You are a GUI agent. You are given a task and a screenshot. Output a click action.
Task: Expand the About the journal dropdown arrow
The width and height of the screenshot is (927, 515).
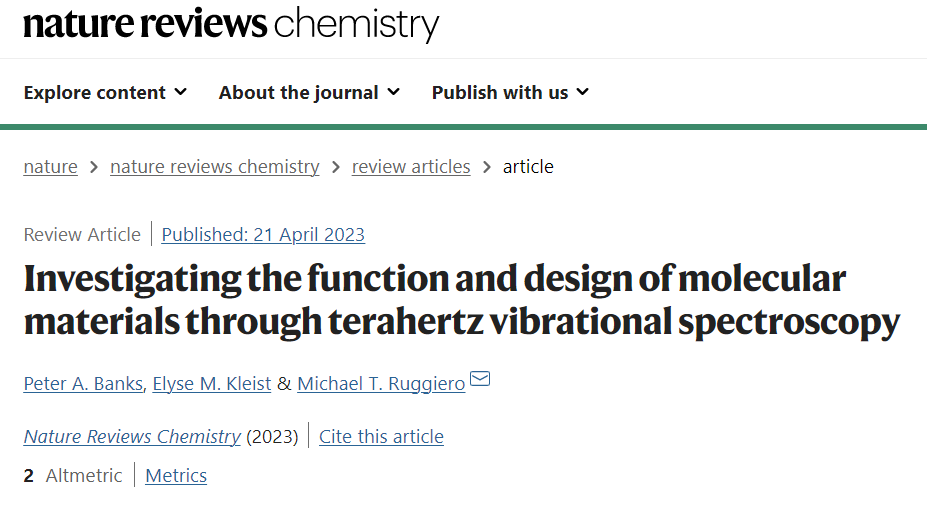[394, 92]
